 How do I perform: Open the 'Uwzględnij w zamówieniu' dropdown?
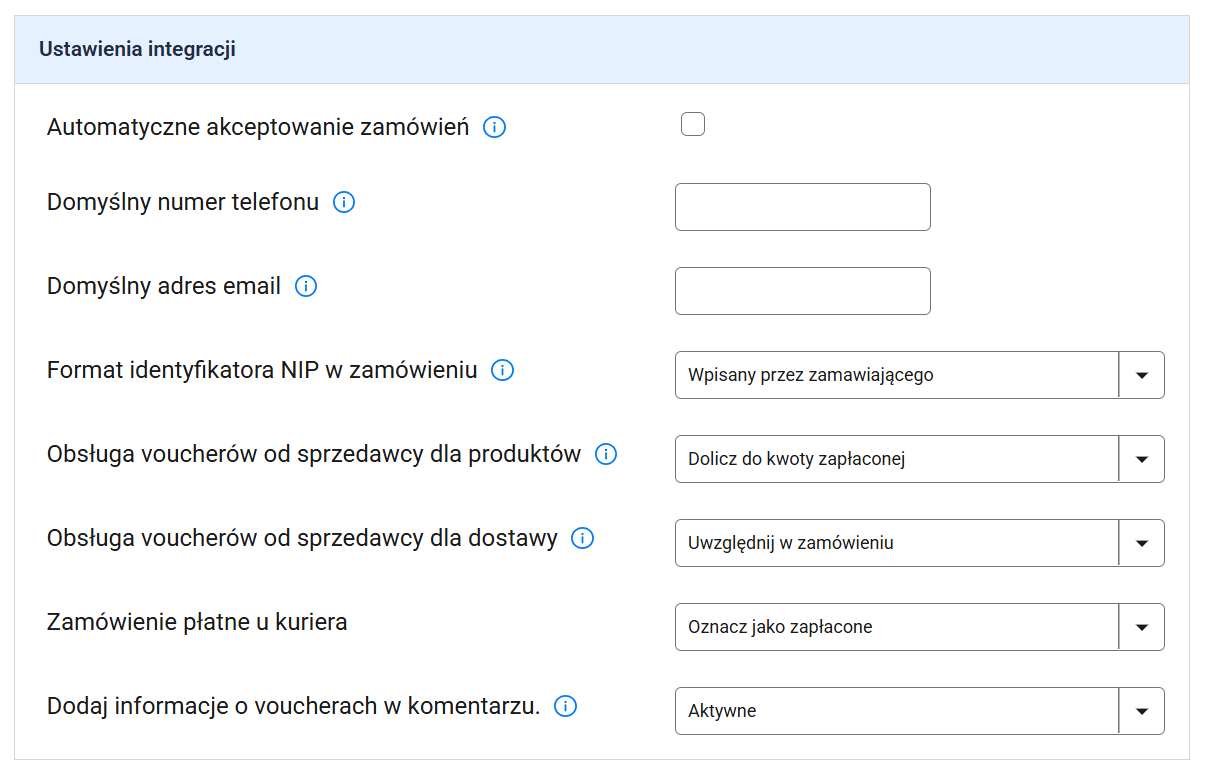(1141, 543)
